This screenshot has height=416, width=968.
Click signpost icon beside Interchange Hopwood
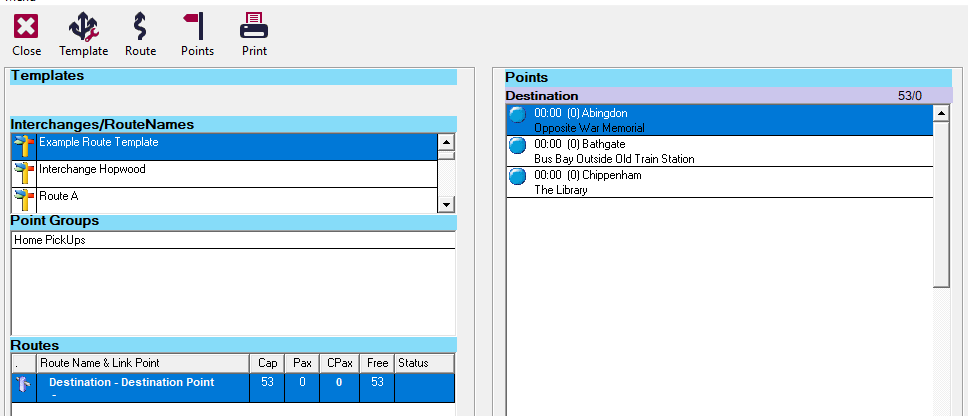coord(23,173)
